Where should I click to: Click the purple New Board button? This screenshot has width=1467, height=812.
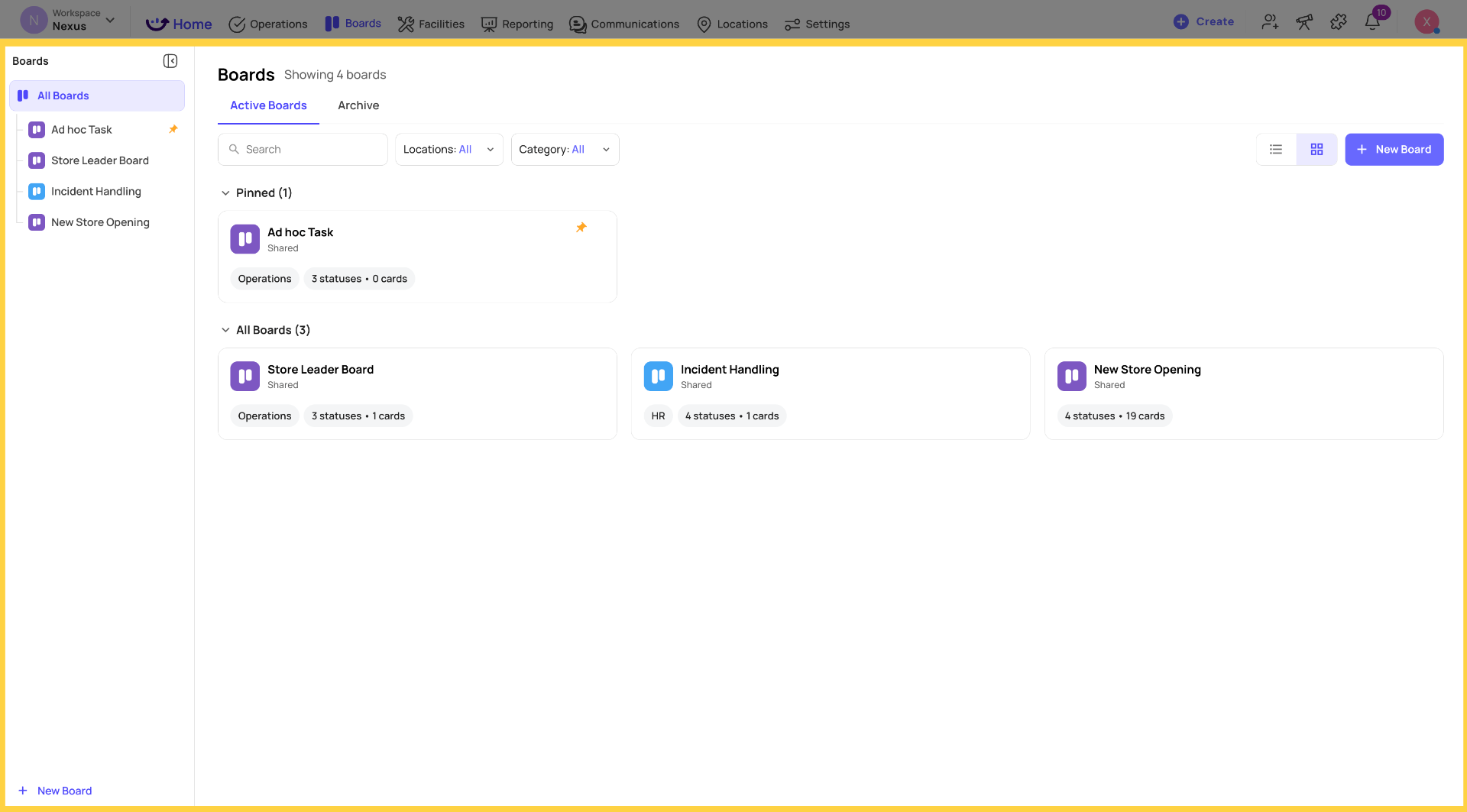[1394, 150]
